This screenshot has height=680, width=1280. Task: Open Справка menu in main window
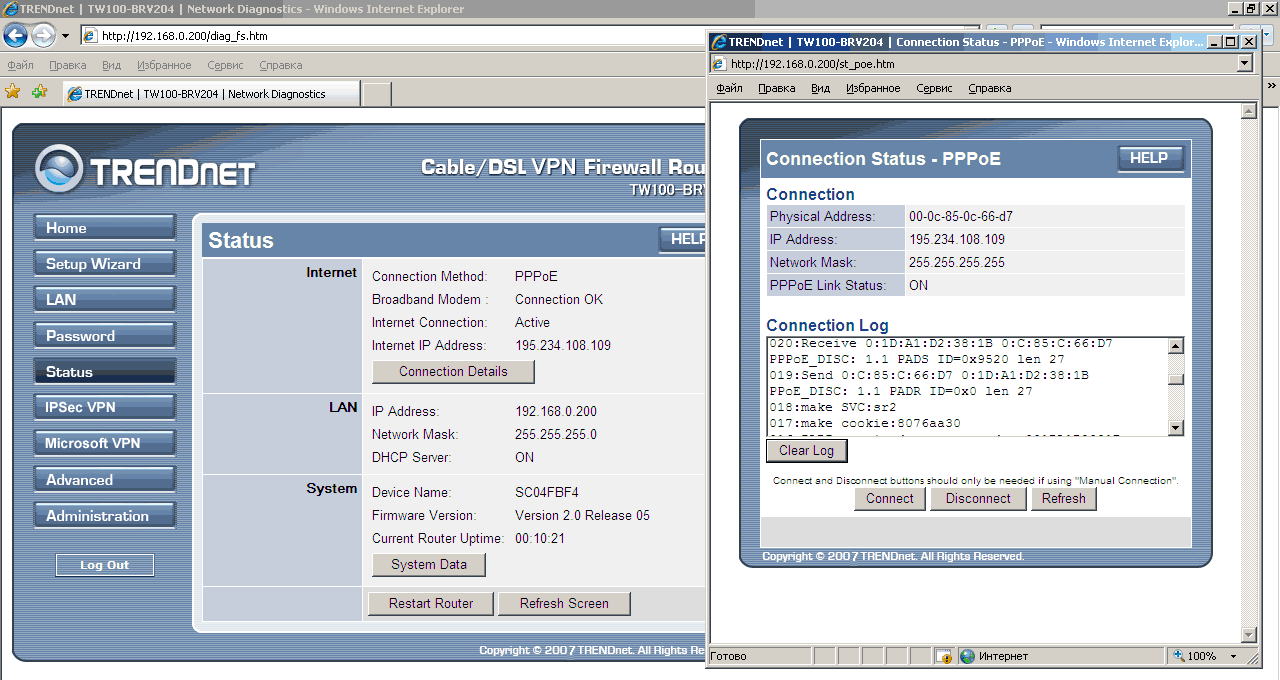pos(280,65)
